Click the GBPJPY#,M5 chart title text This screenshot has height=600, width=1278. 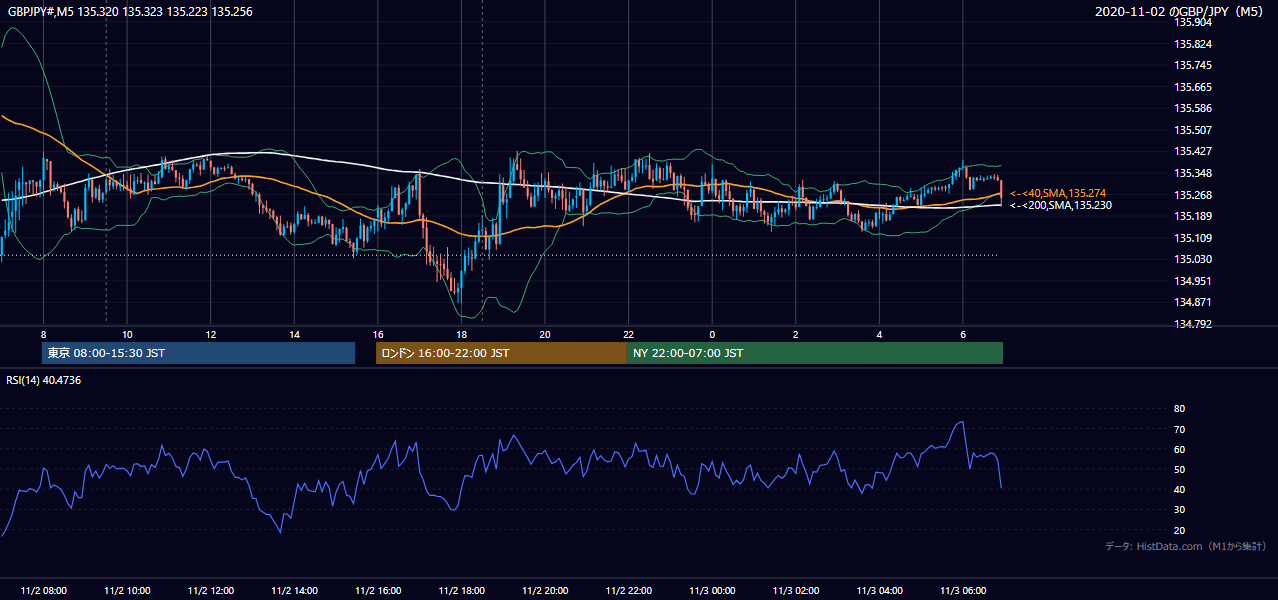(130, 12)
